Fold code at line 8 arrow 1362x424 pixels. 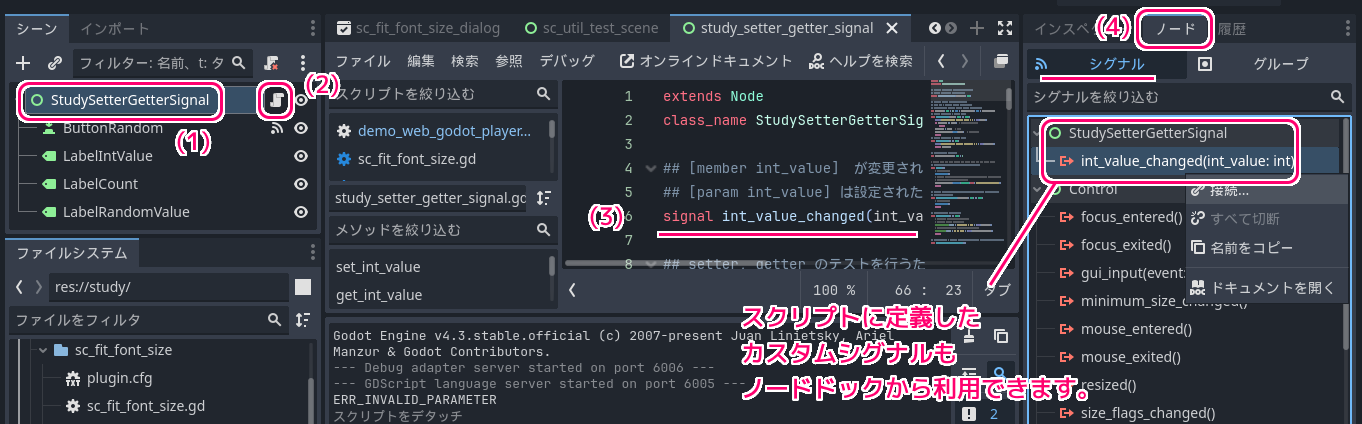pyautogui.click(x=652, y=265)
